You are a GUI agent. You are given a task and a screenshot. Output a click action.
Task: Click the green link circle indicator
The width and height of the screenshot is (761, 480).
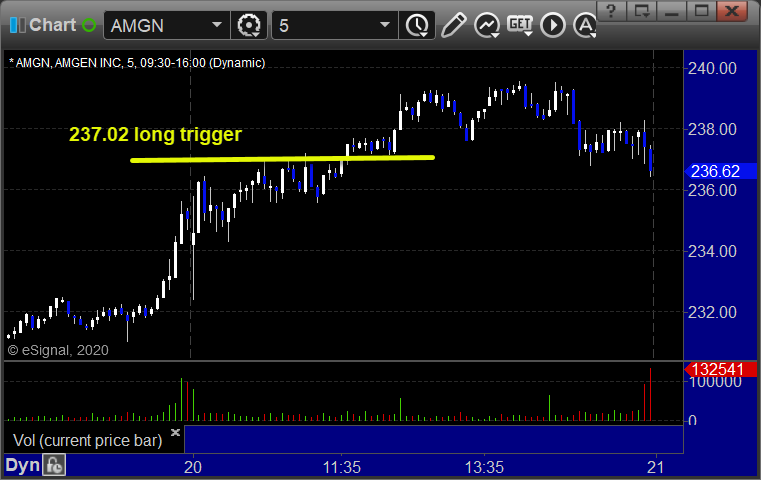89,25
